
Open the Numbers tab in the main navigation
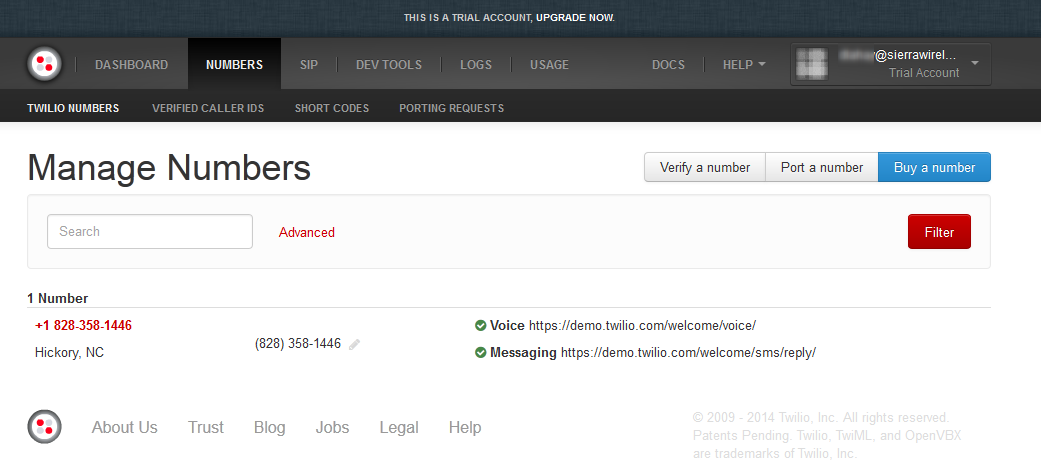click(x=234, y=65)
